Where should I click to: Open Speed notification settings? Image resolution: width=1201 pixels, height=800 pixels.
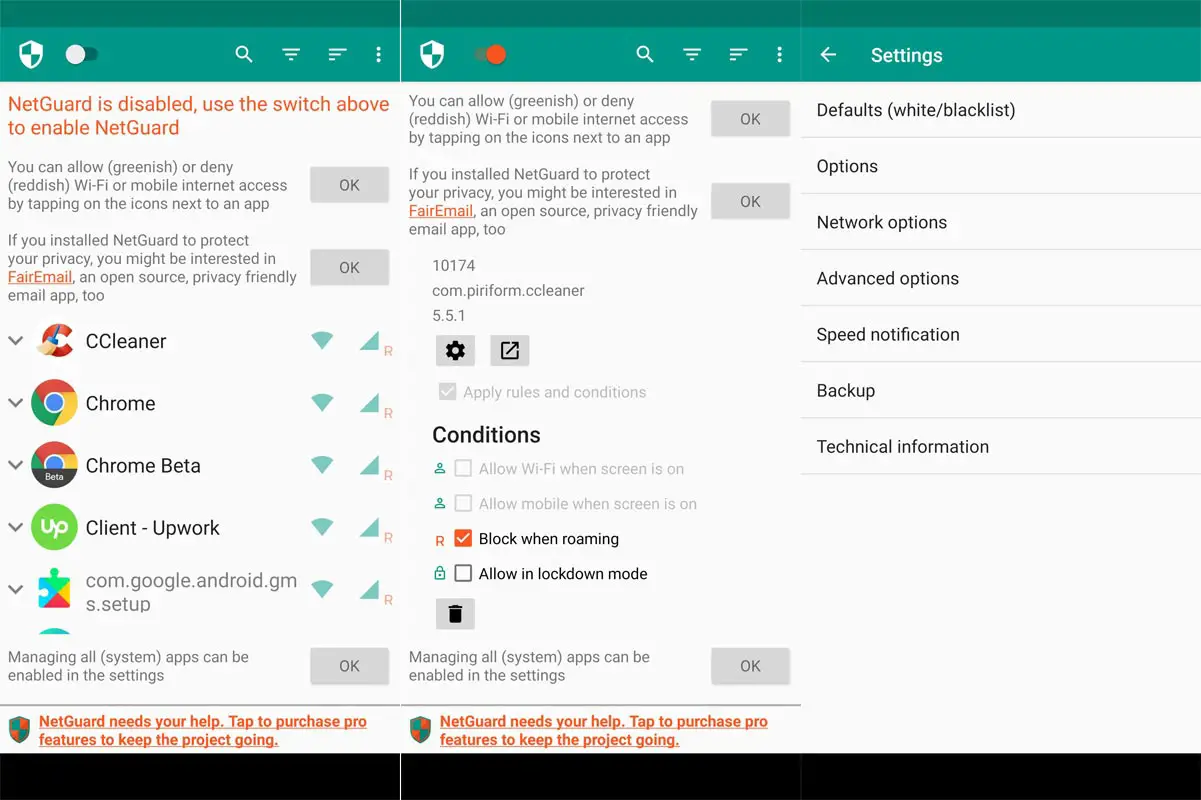point(1001,334)
